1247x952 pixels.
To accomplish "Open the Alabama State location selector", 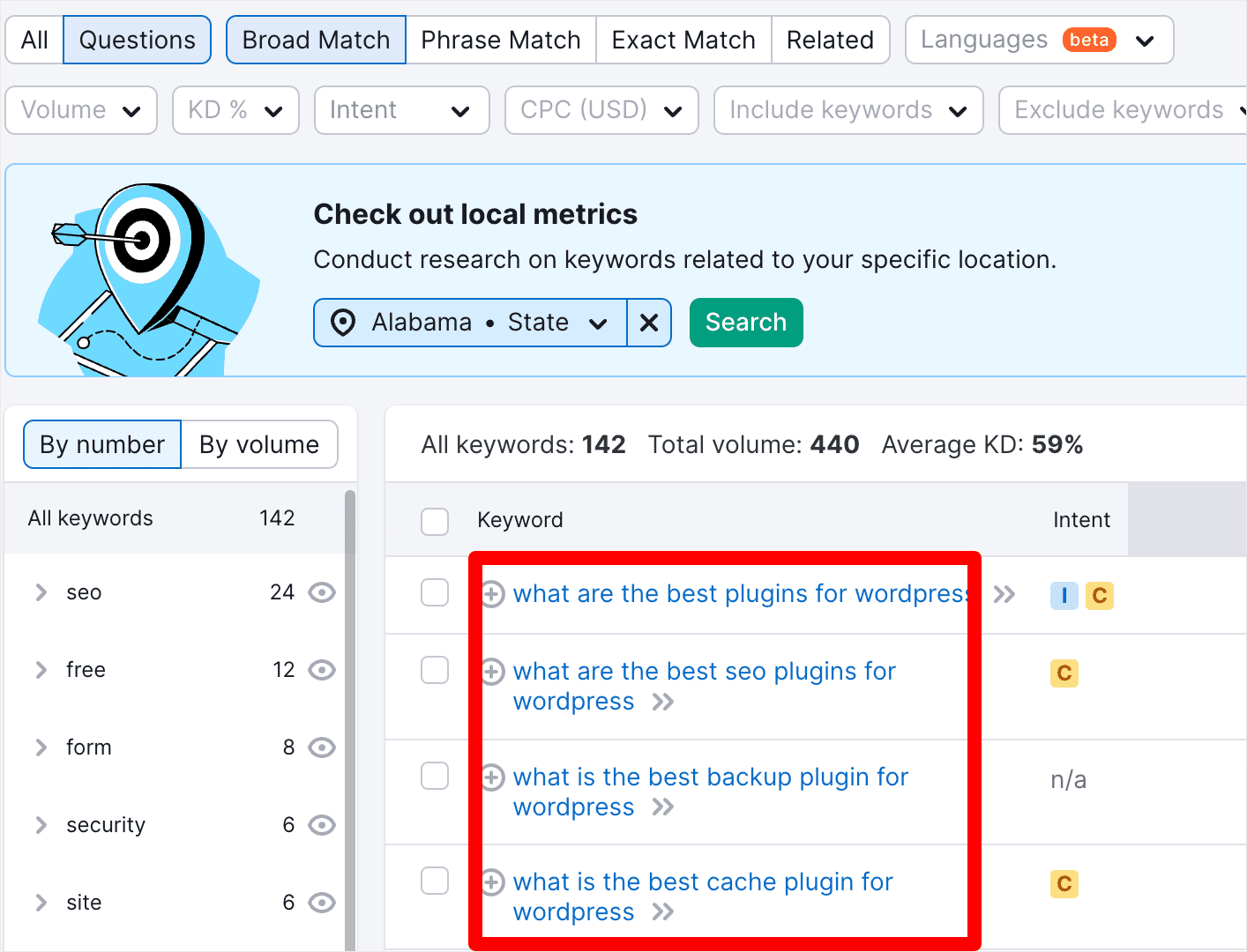I will pyautogui.click(x=471, y=323).
